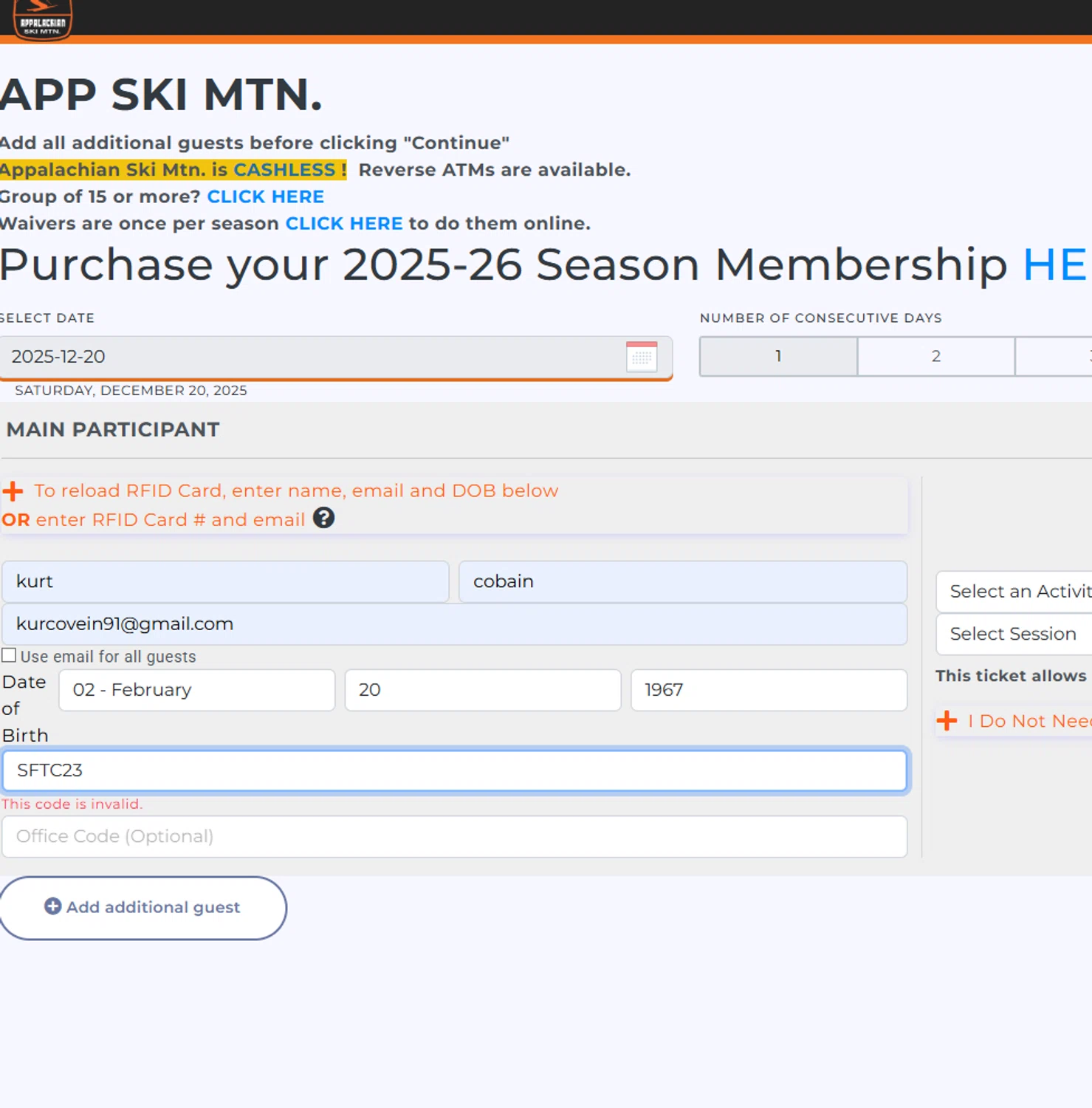Screen dimensions: 1092x1108
Task: Open the Select an Activity dropdown
Action: (1014, 592)
